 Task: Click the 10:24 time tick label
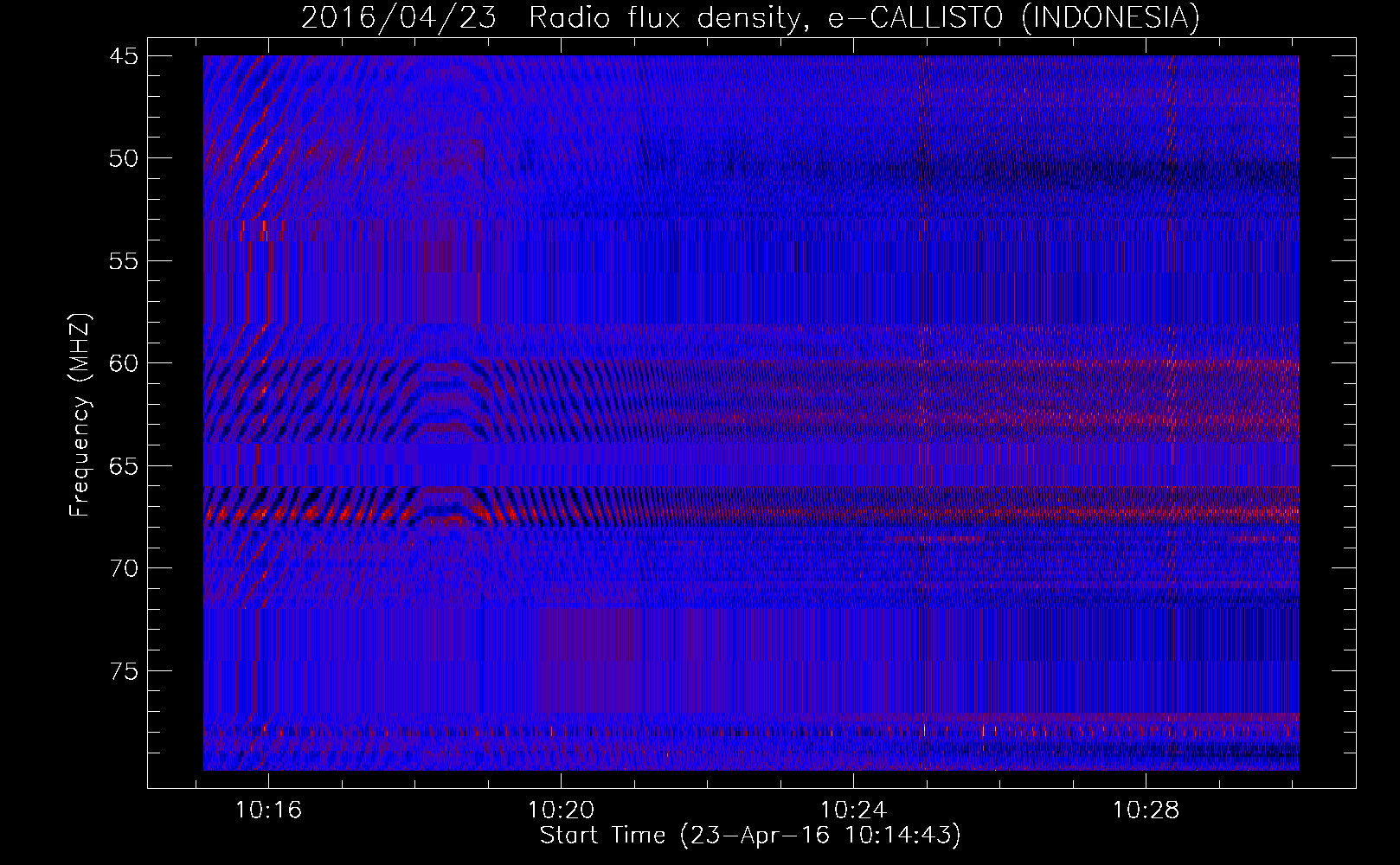click(853, 811)
